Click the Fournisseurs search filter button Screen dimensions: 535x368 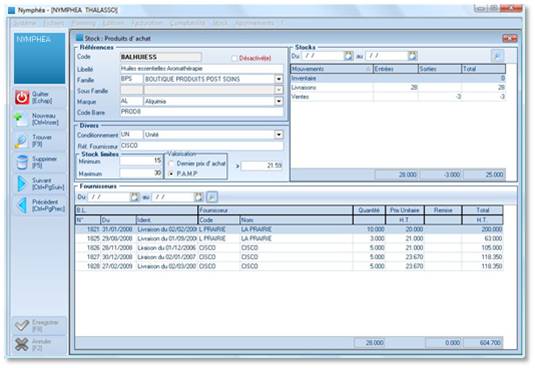pos(212,197)
